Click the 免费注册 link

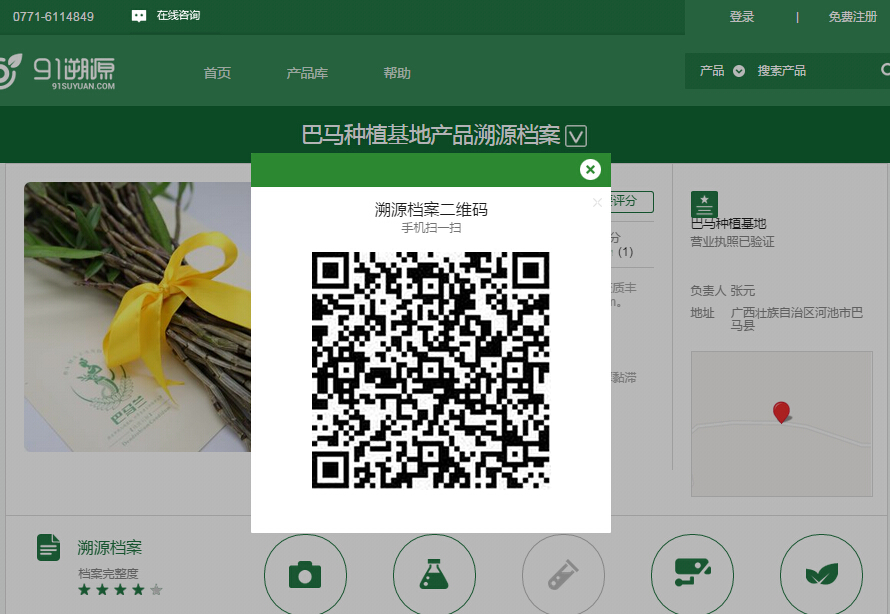852,17
